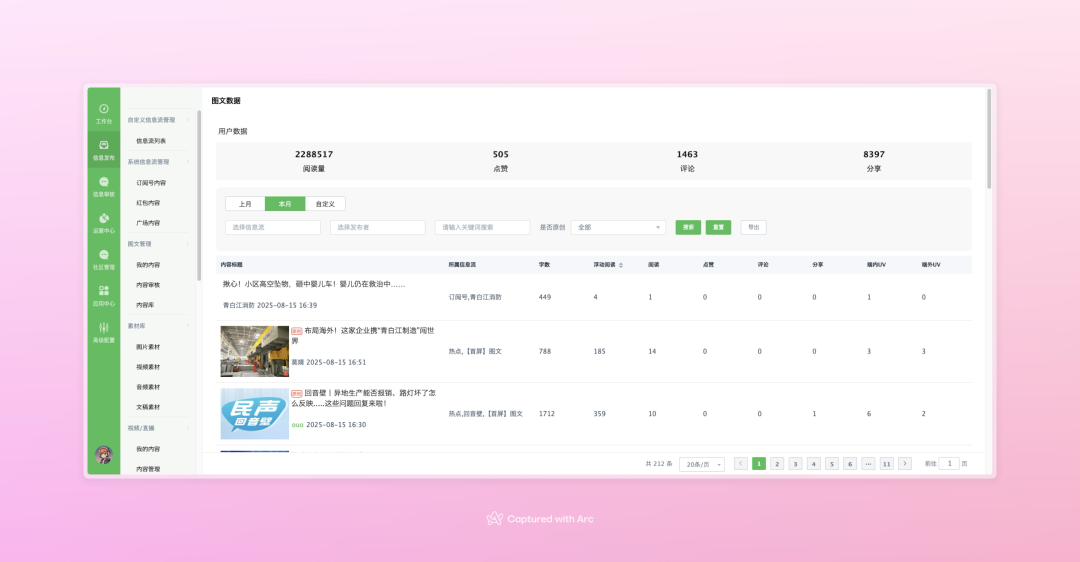Open the 选择信息流 selector

click(x=273, y=227)
